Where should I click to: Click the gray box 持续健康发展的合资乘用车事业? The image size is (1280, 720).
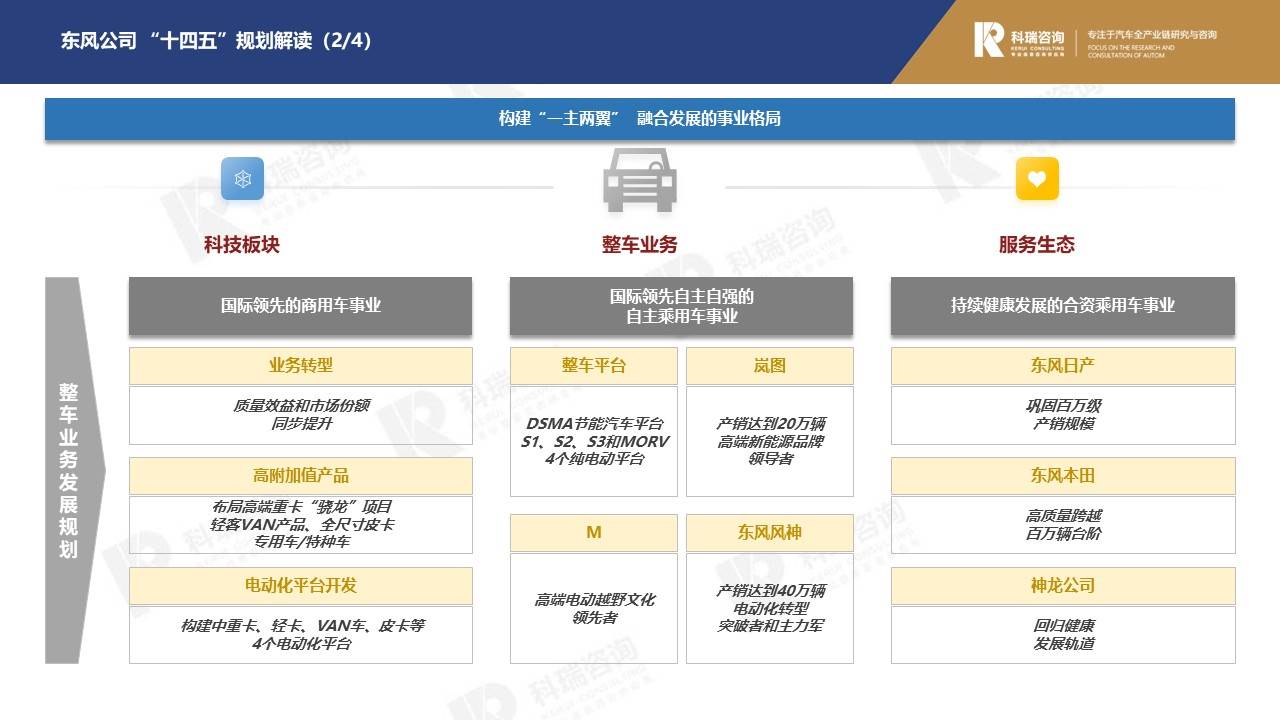tap(1063, 305)
